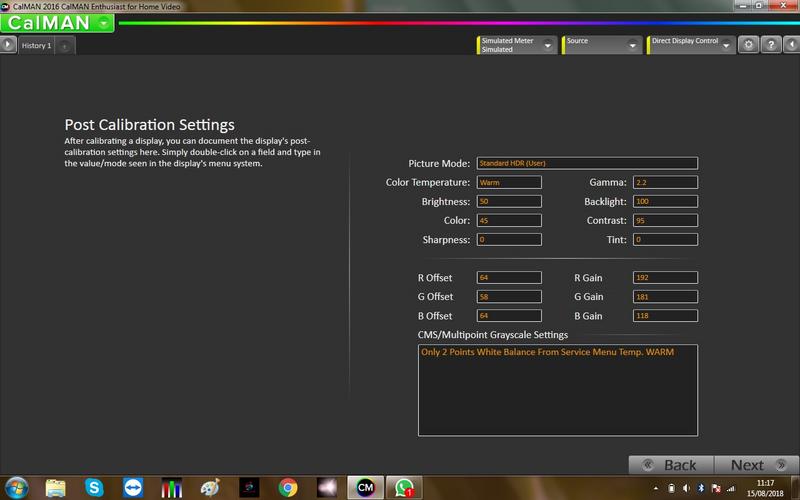This screenshot has width=800, height=500.
Task: Open the CalMAN main menu button
Action: [57, 23]
